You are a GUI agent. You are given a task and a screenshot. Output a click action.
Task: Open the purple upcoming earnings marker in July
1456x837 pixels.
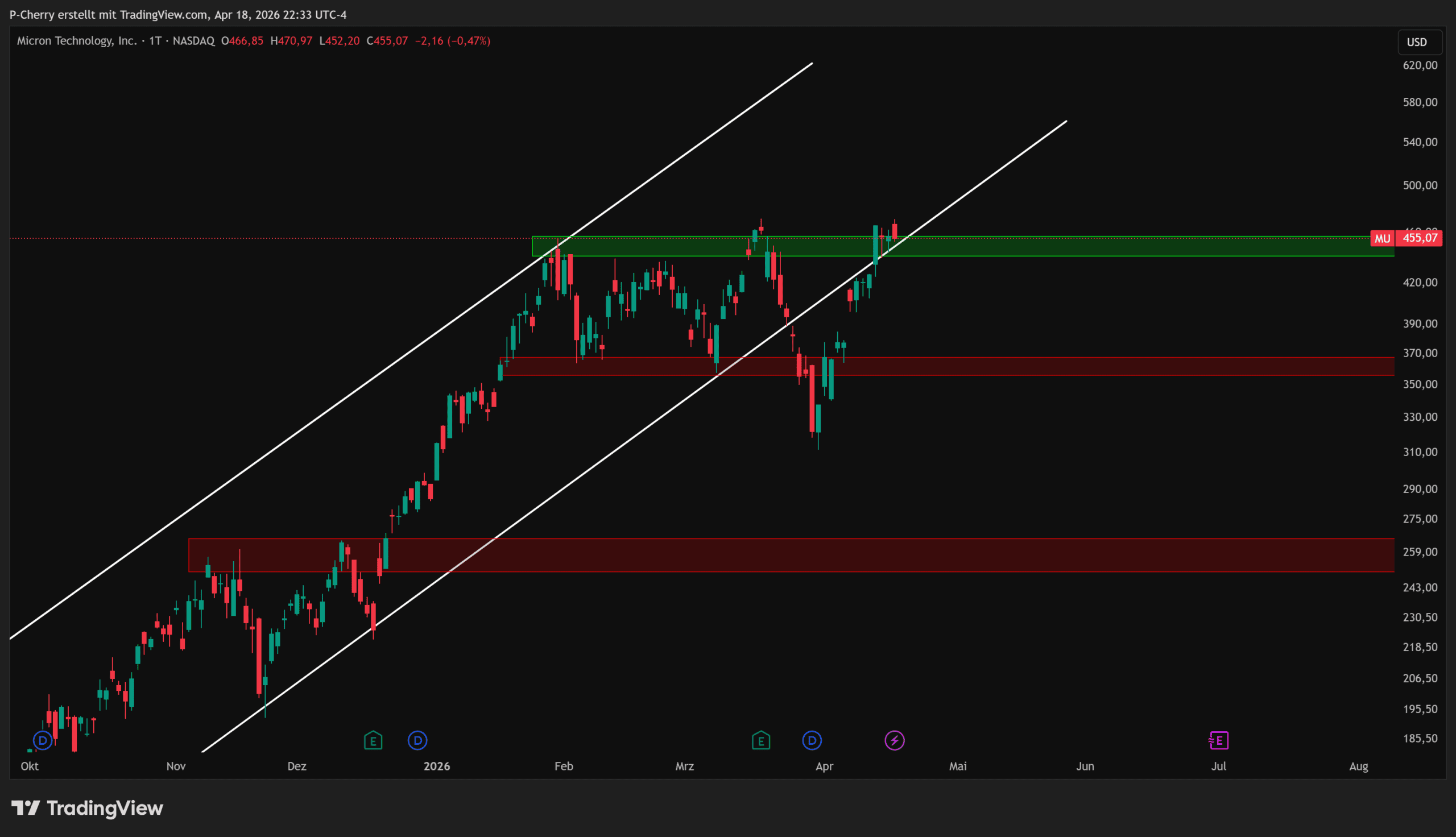1219,740
